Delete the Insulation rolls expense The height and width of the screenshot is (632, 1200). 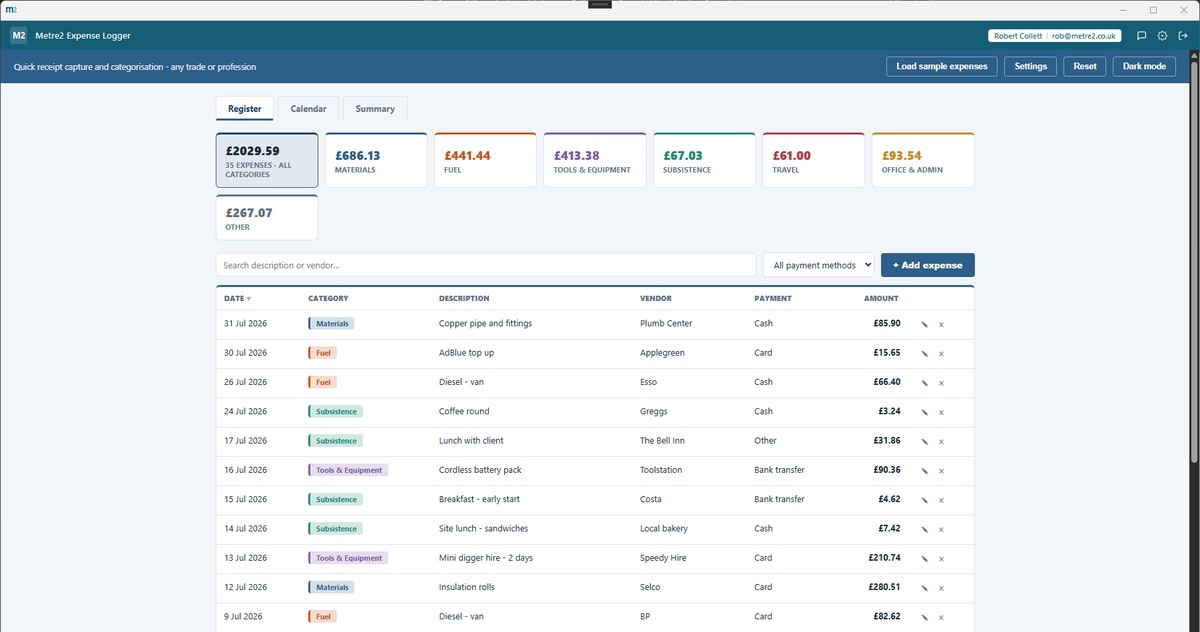click(941, 587)
